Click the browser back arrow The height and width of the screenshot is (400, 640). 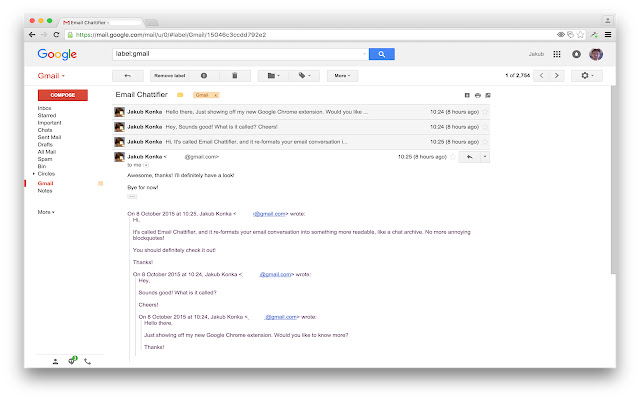(x=32, y=35)
